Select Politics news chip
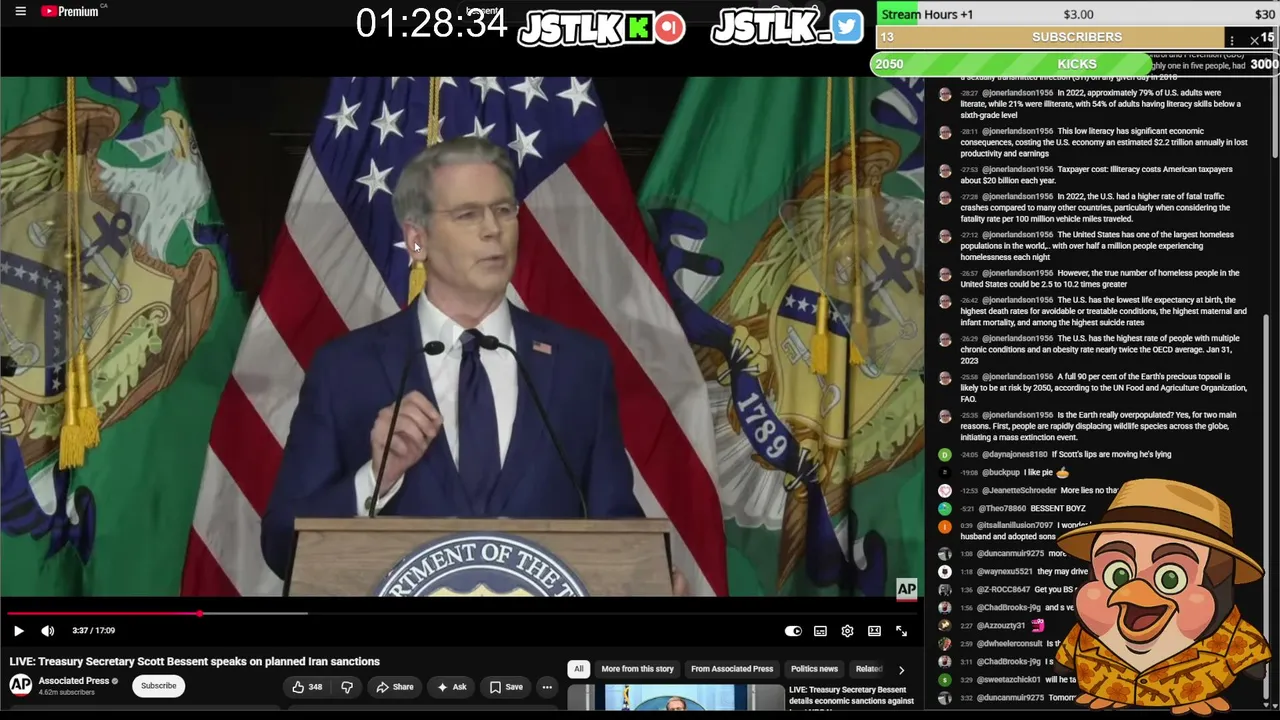Screen dimensions: 1280x720 [x=814, y=669]
